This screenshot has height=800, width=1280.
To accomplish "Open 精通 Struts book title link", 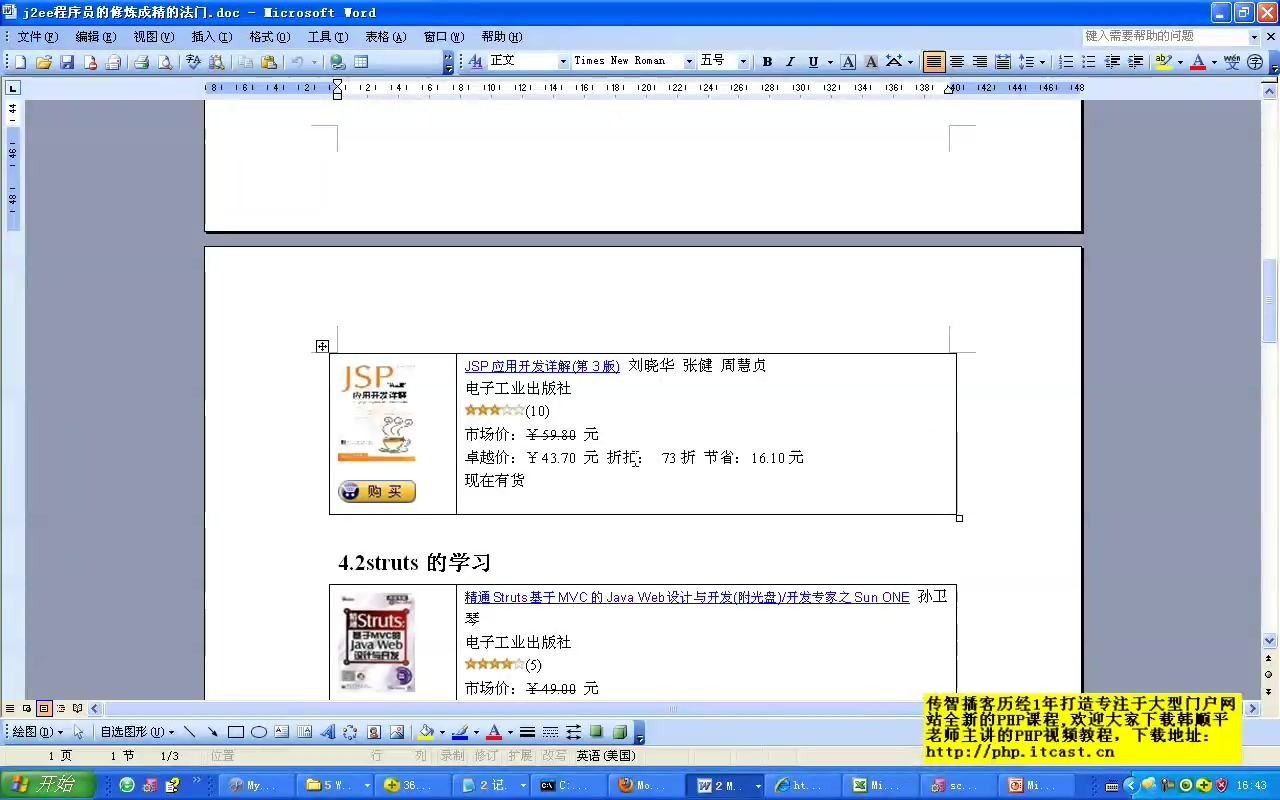I will 687,597.
